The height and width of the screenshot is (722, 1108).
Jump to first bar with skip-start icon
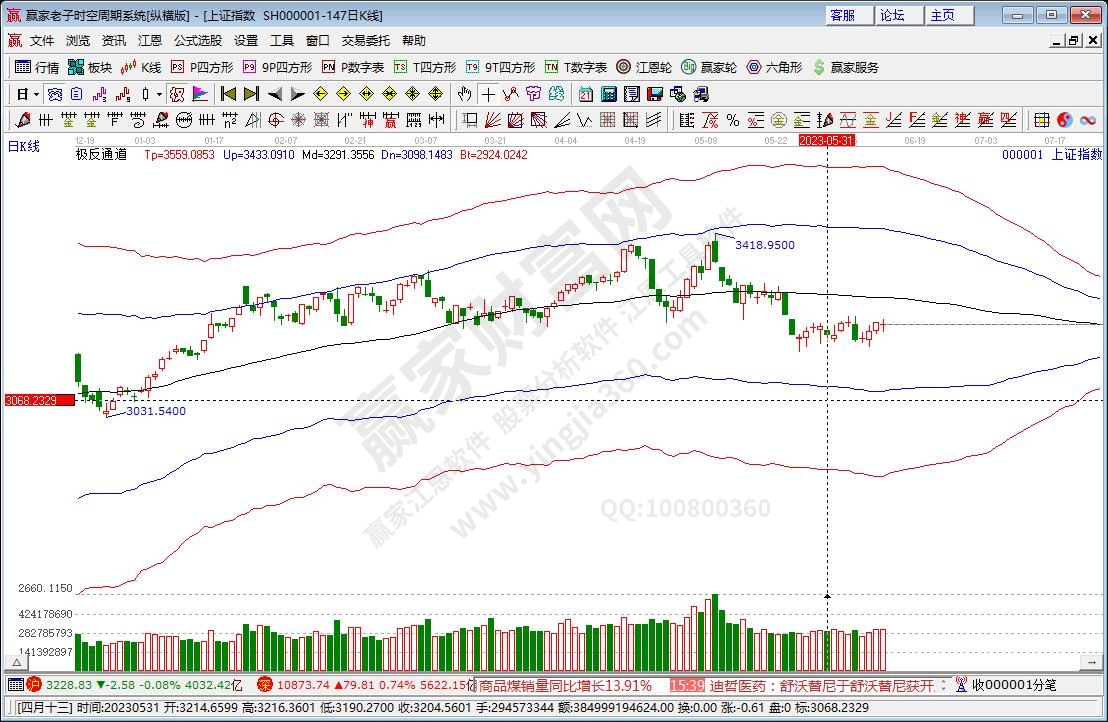click(x=228, y=94)
